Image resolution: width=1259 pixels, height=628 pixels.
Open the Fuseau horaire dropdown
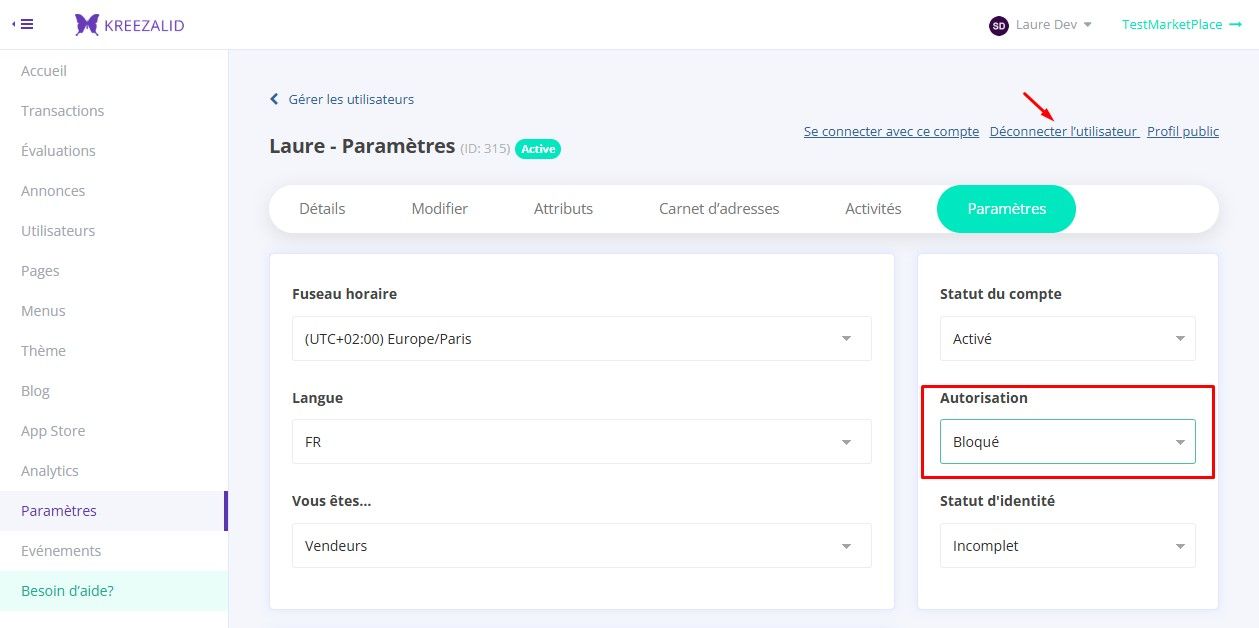point(581,339)
